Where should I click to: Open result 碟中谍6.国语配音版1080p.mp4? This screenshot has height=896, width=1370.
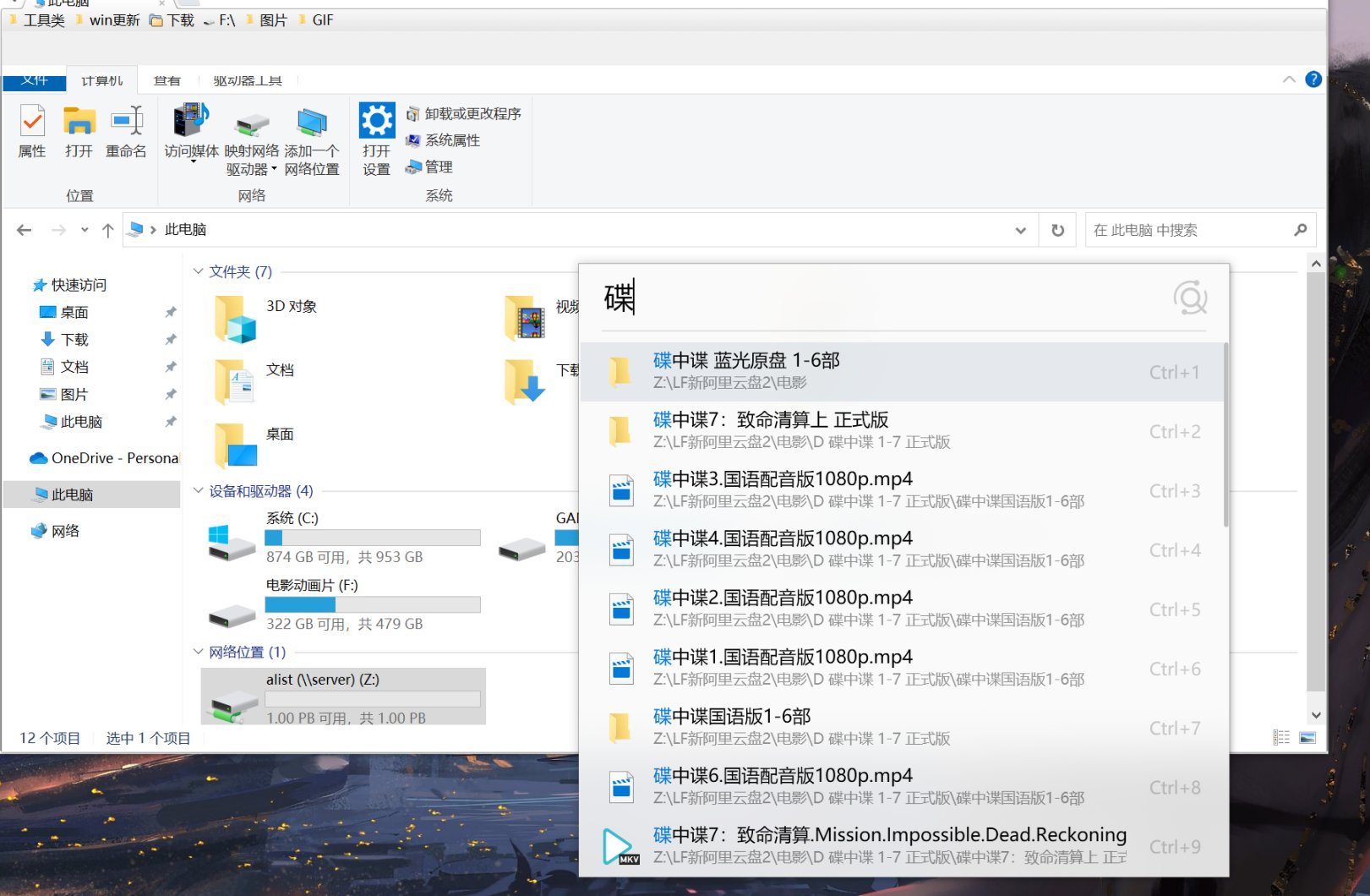pyautogui.click(x=901, y=787)
